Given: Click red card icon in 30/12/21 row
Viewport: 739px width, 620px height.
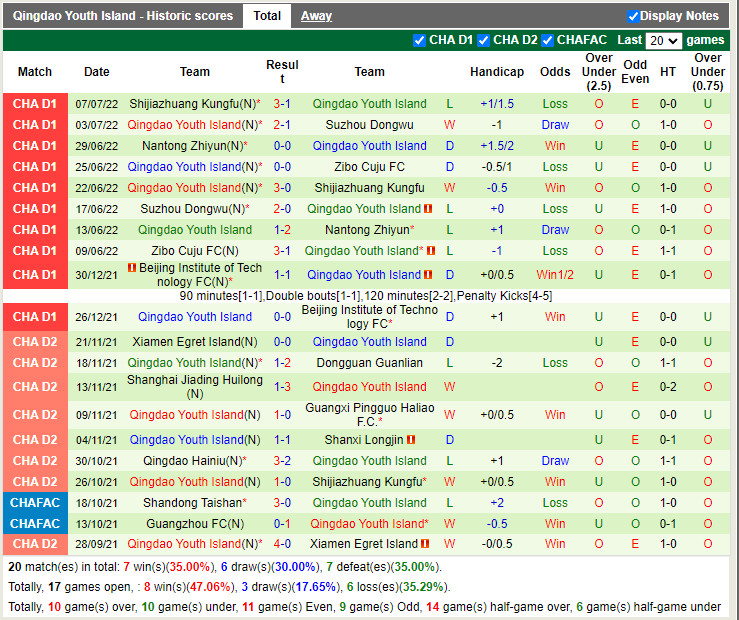Looking at the screenshot, I should pos(427,275).
